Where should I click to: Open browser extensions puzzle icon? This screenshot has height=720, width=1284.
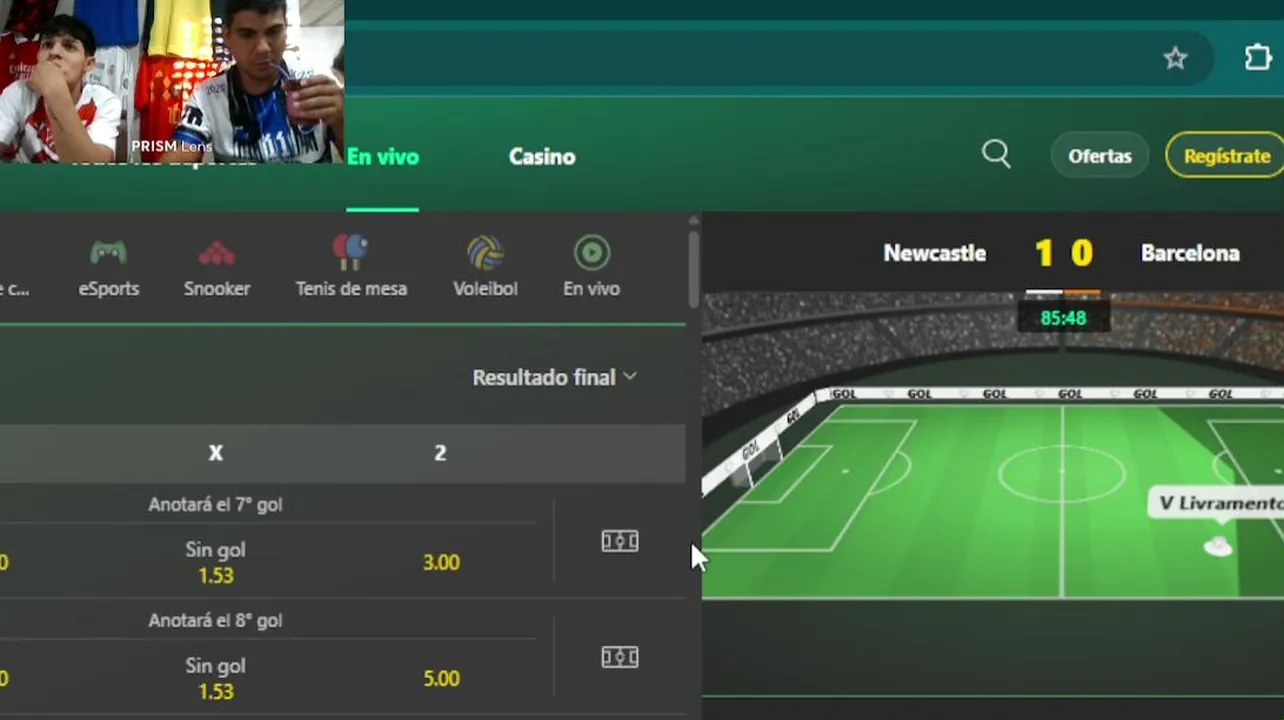click(1258, 57)
